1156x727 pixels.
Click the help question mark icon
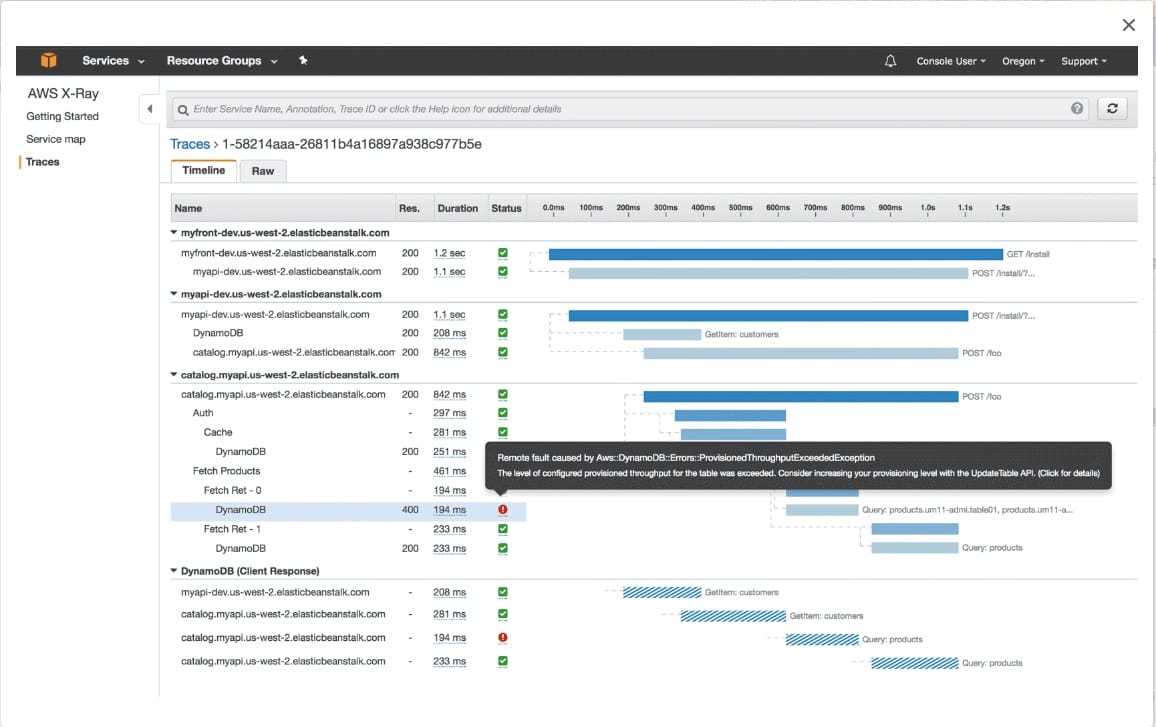coord(1077,109)
